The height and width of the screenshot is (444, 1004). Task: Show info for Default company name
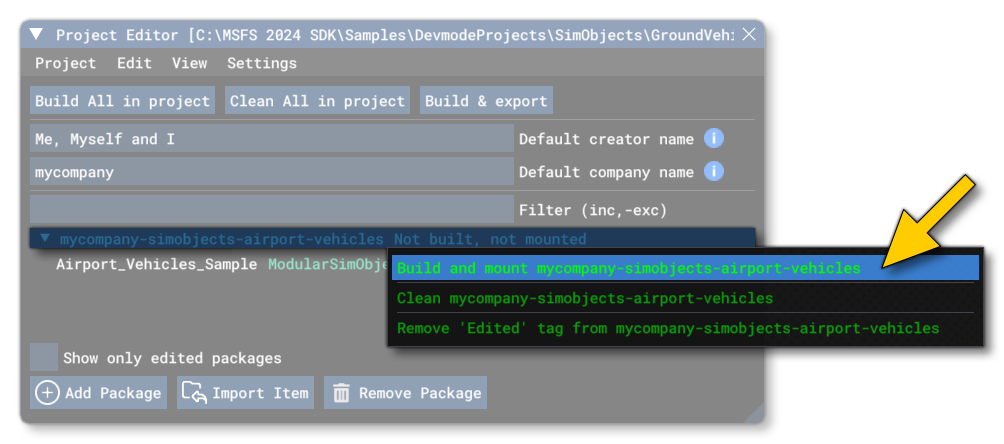tap(714, 172)
